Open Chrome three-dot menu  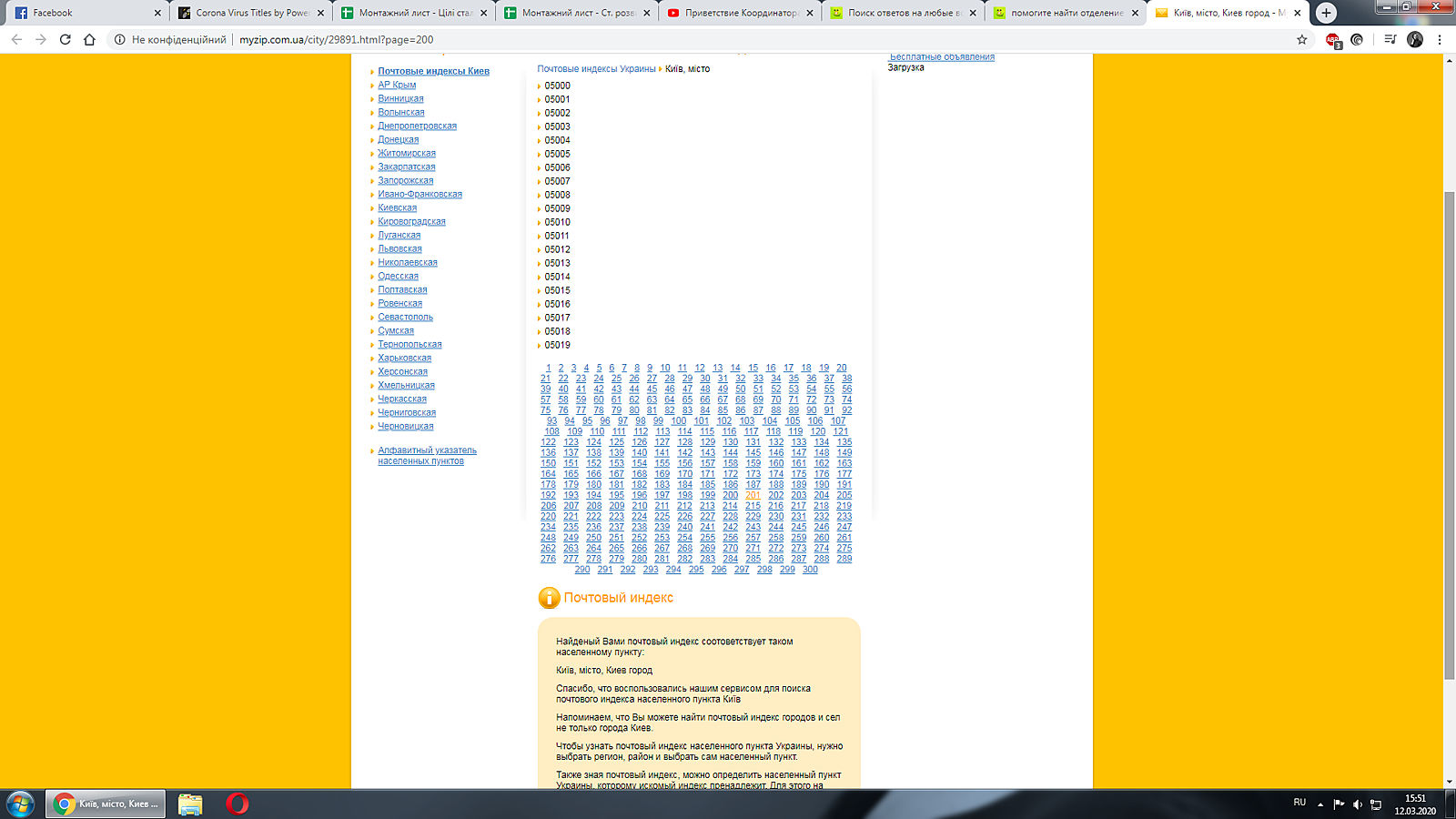tap(1440, 39)
